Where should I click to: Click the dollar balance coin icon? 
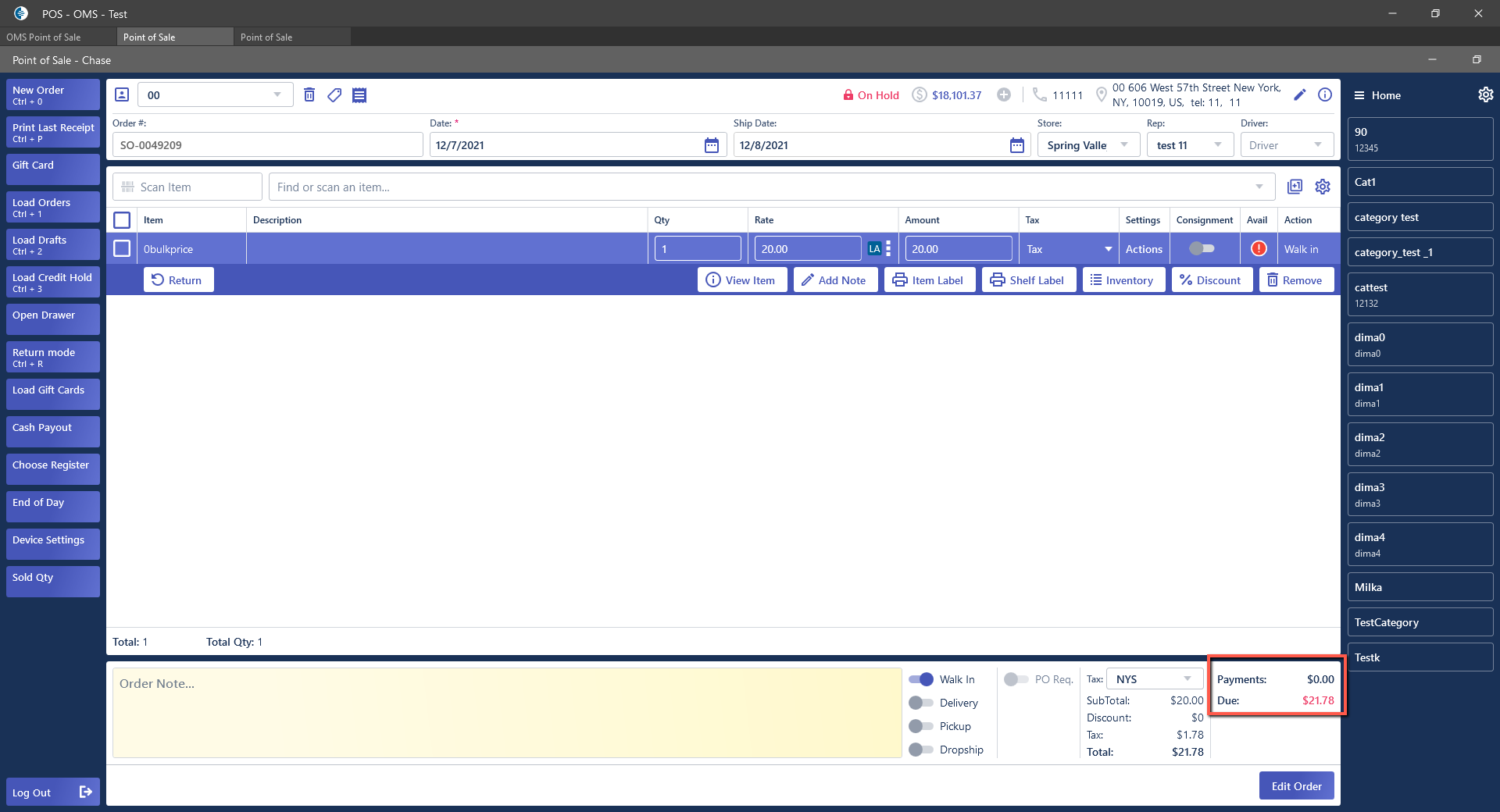coord(920,95)
